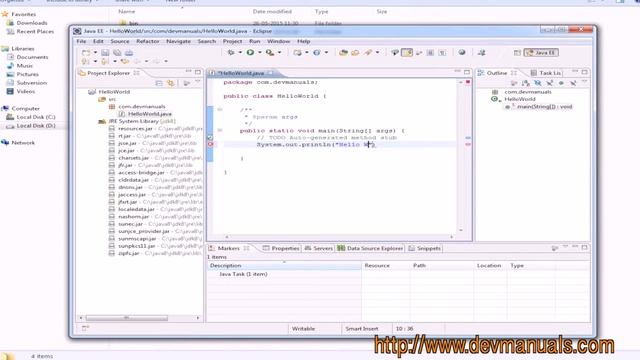Click the TODO task marker in editor gutter
Screen dimensions: 640x360
coord(210,138)
